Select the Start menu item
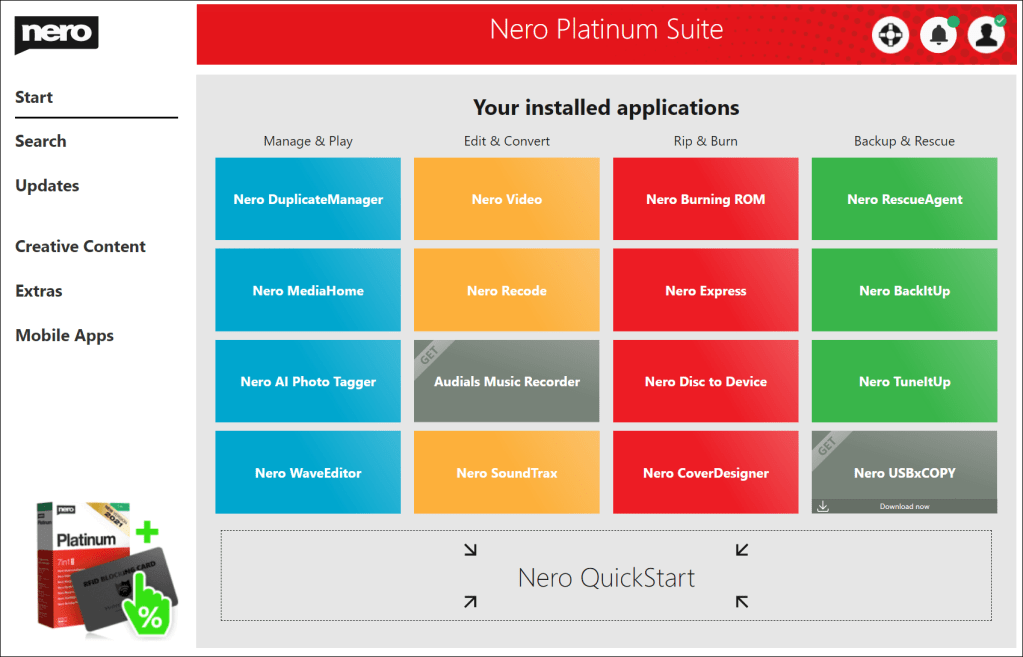 pyautogui.click(x=34, y=97)
